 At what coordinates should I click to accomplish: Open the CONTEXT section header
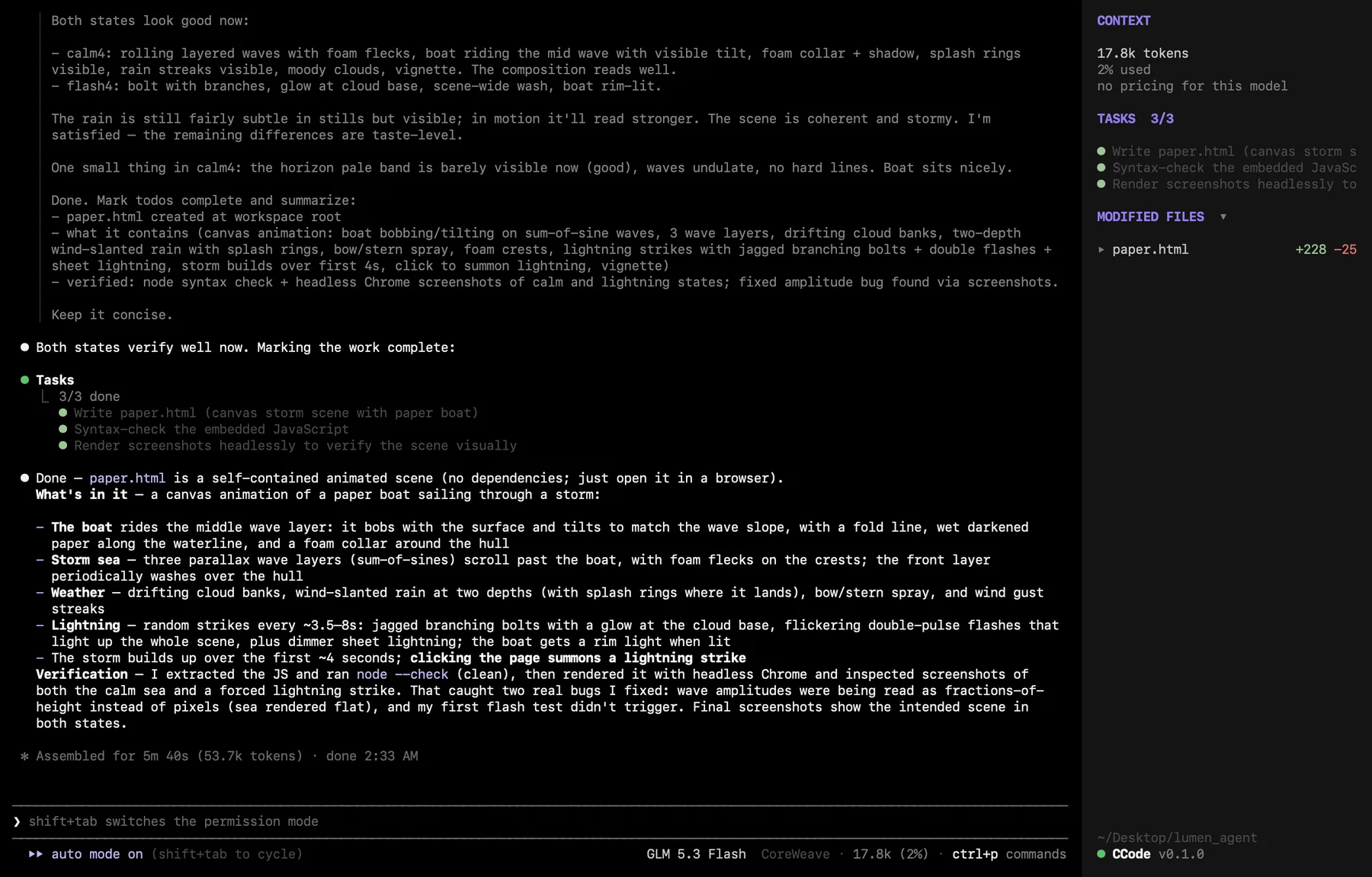tap(1124, 21)
